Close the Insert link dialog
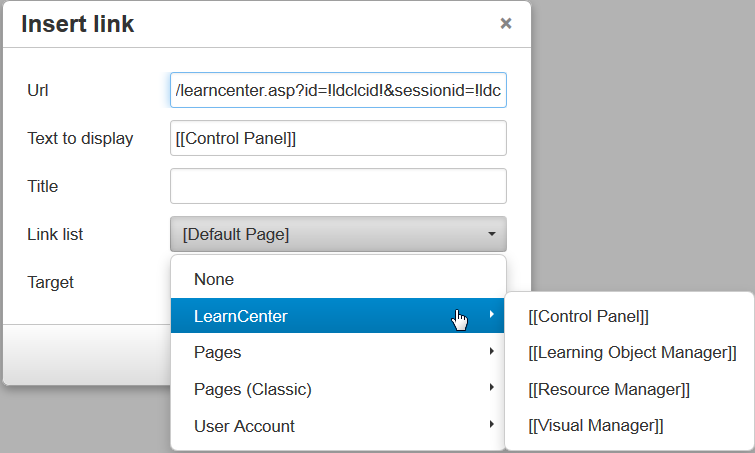This screenshot has width=755, height=453. [x=506, y=23]
